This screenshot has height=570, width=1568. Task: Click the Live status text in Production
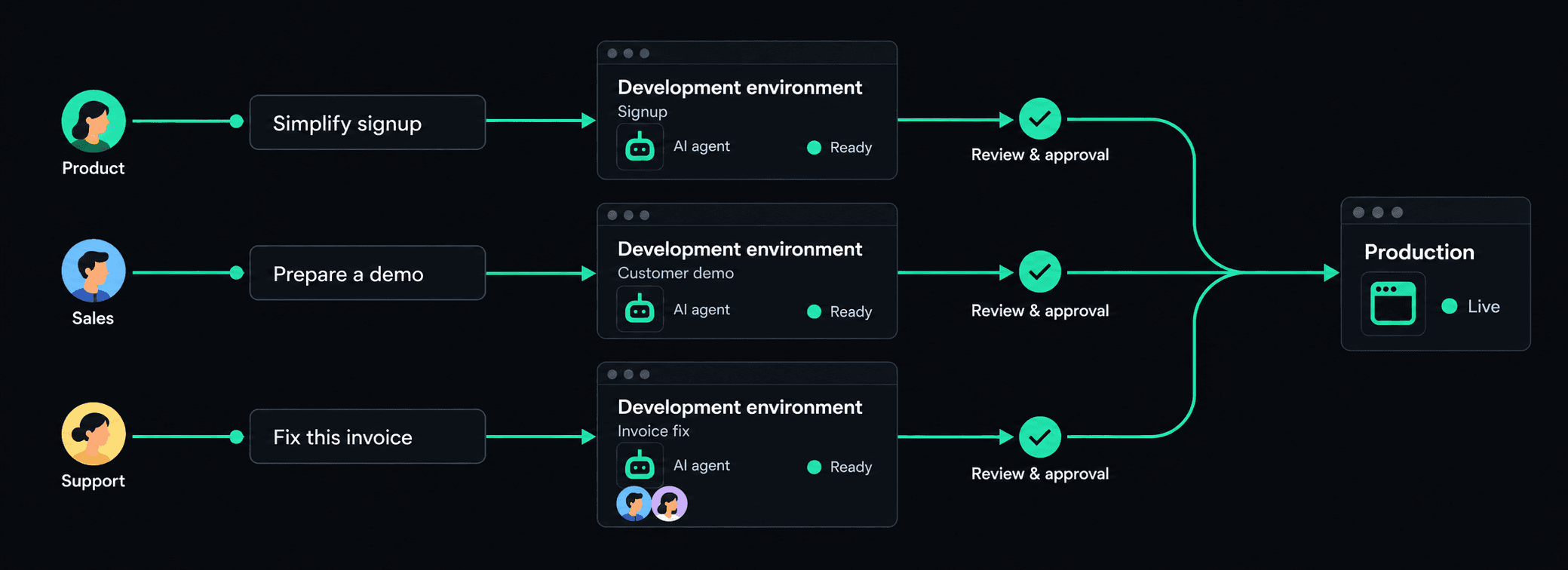1484,306
